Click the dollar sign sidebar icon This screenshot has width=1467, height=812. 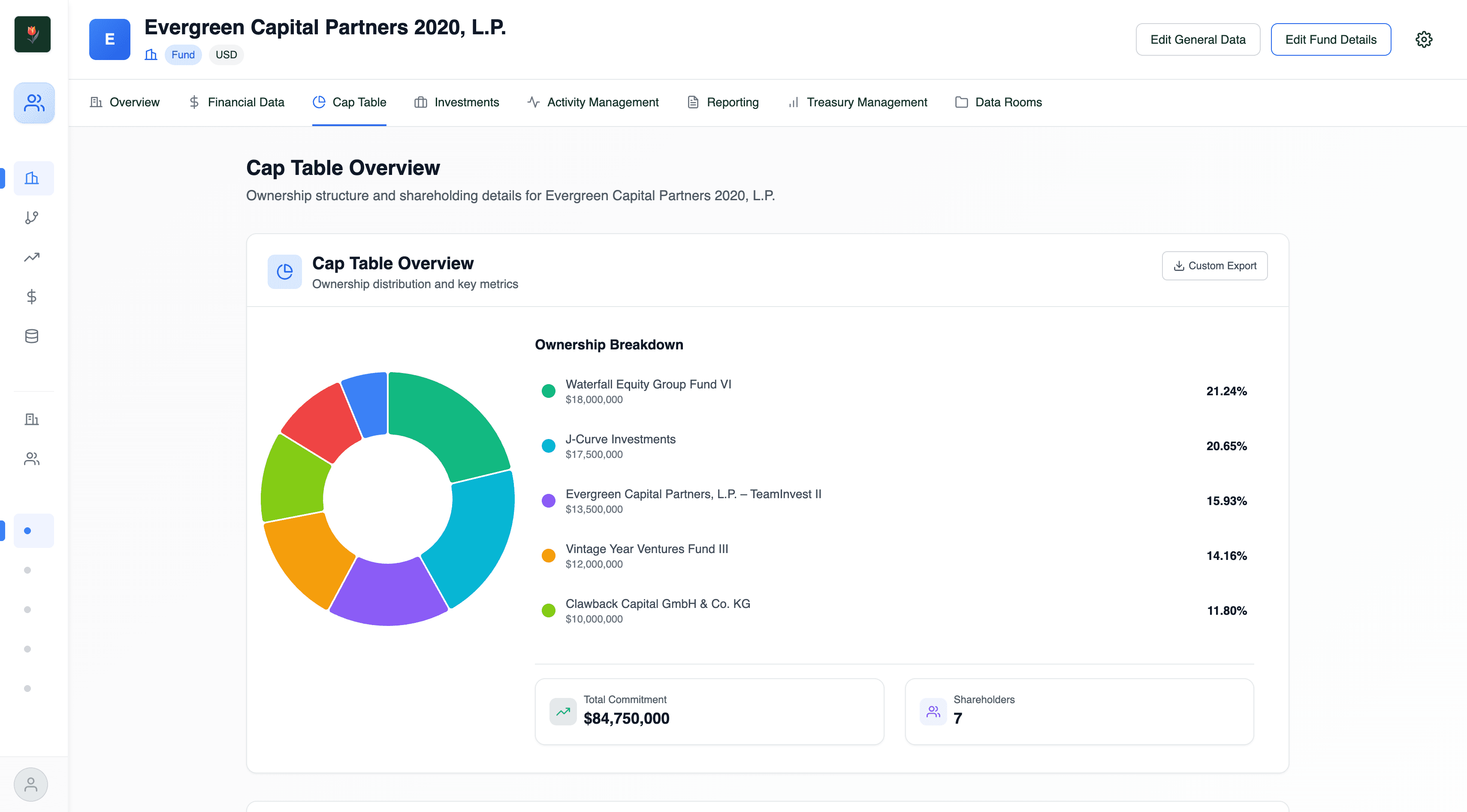tap(32, 297)
